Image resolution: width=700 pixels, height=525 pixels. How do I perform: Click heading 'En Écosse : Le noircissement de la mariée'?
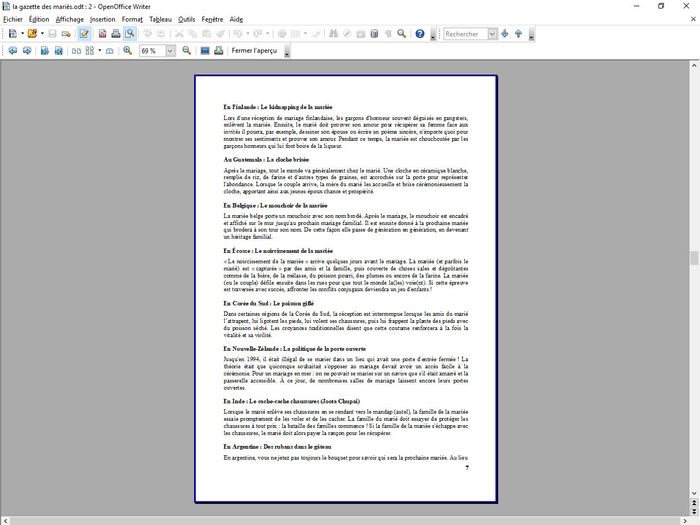coord(278,251)
